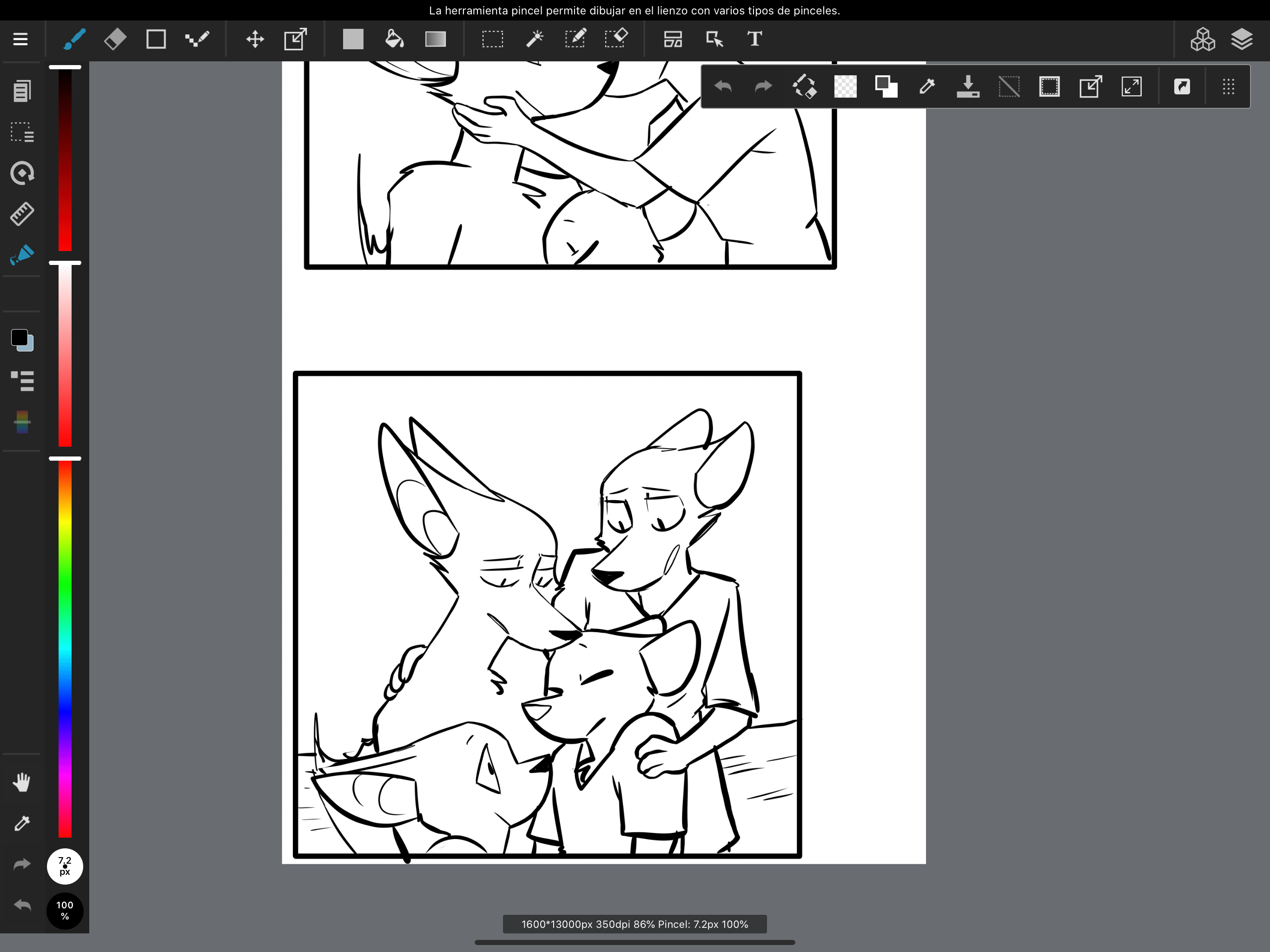Select the Text tool
The image size is (1270, 952).
tap(754, 39)
